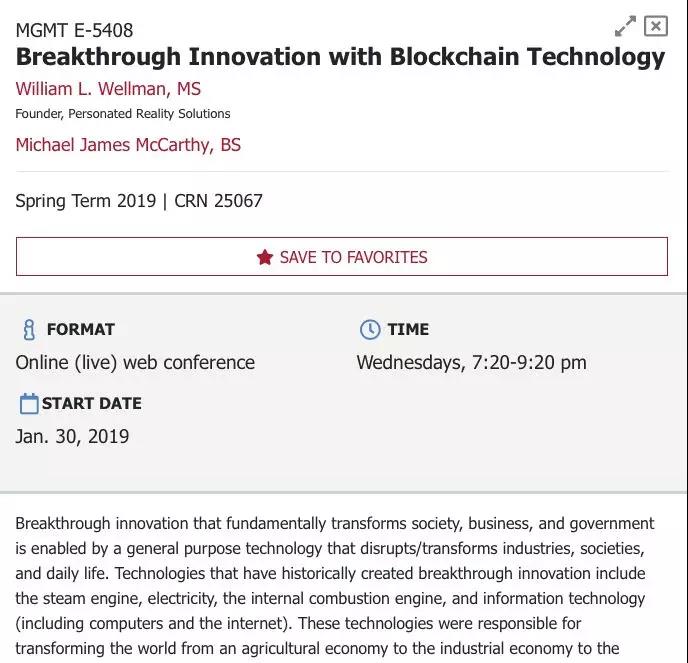This screenshot has height=663, width=688.
Task: Open William L. Wellman instructor link
Action: click(108, 89)
